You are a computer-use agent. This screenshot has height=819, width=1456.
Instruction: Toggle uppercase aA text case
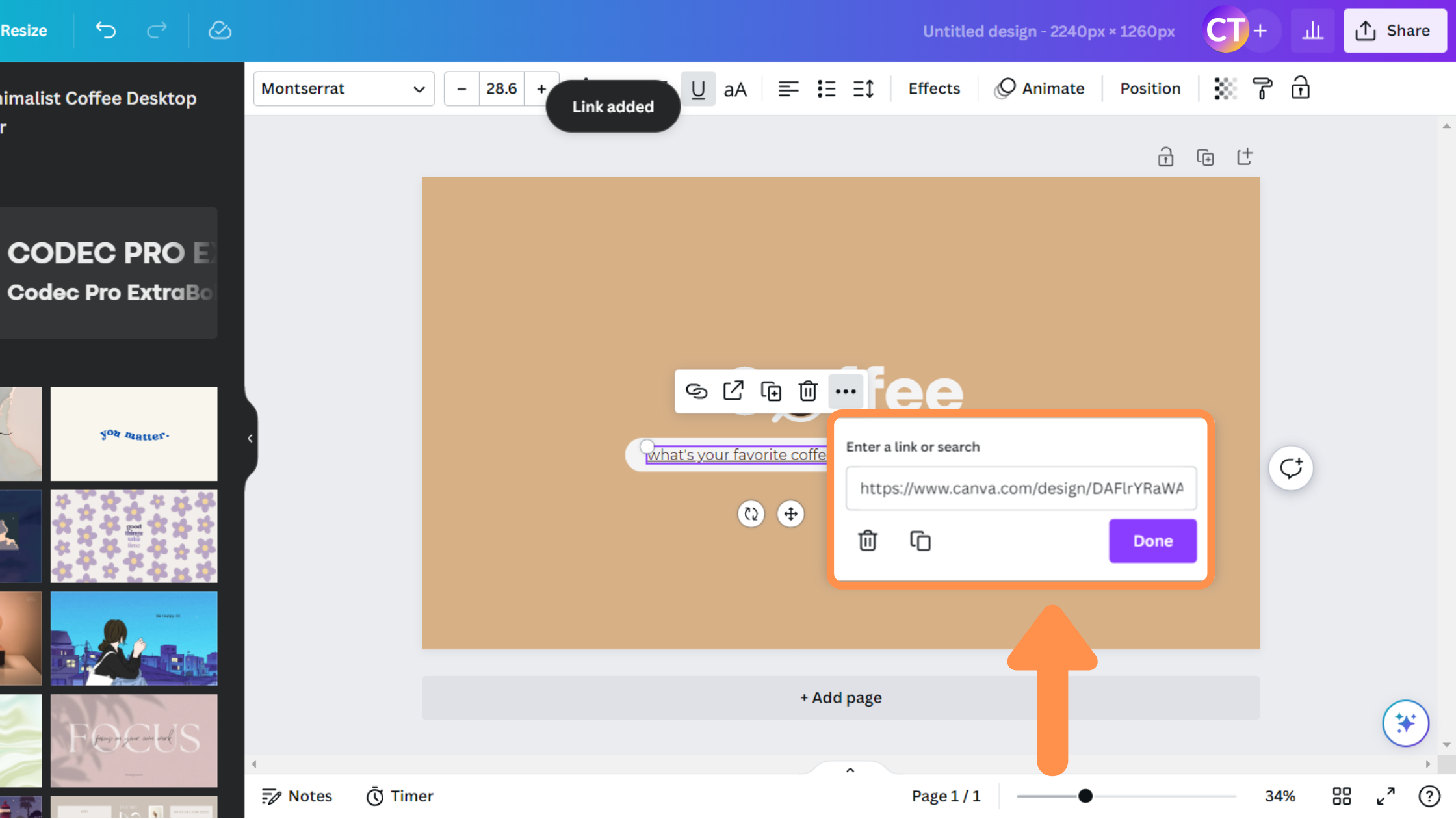pyautogui.click(x=735, y=89)
